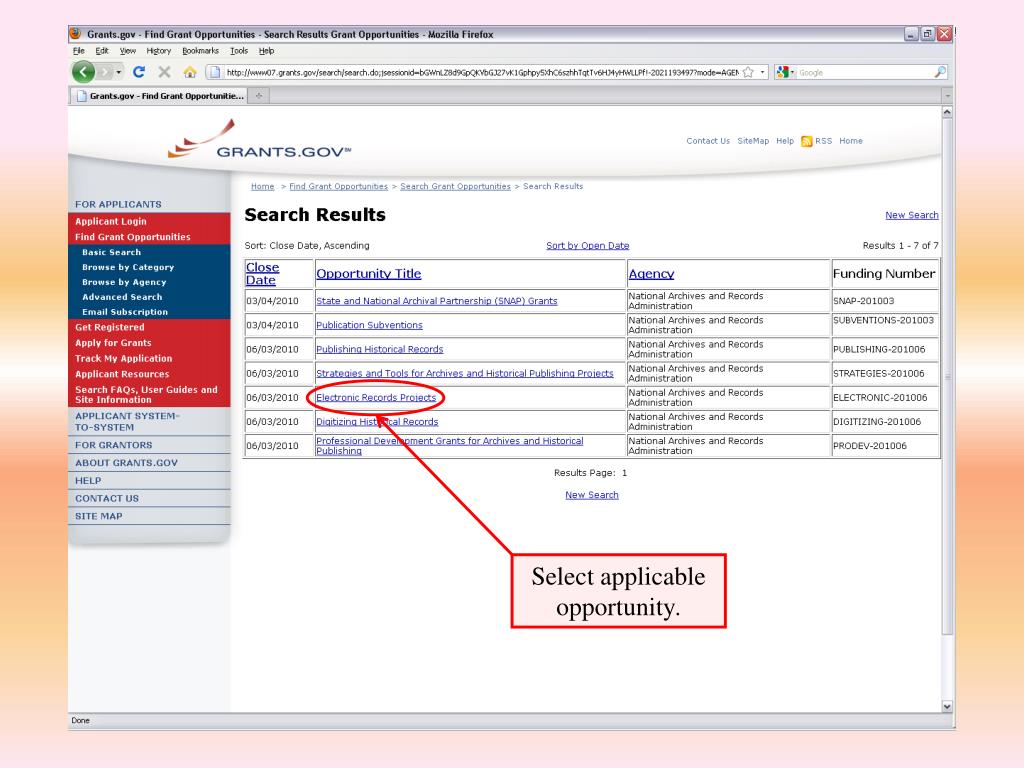Open the Publication Subventions opportunity

tap(369, 325)
